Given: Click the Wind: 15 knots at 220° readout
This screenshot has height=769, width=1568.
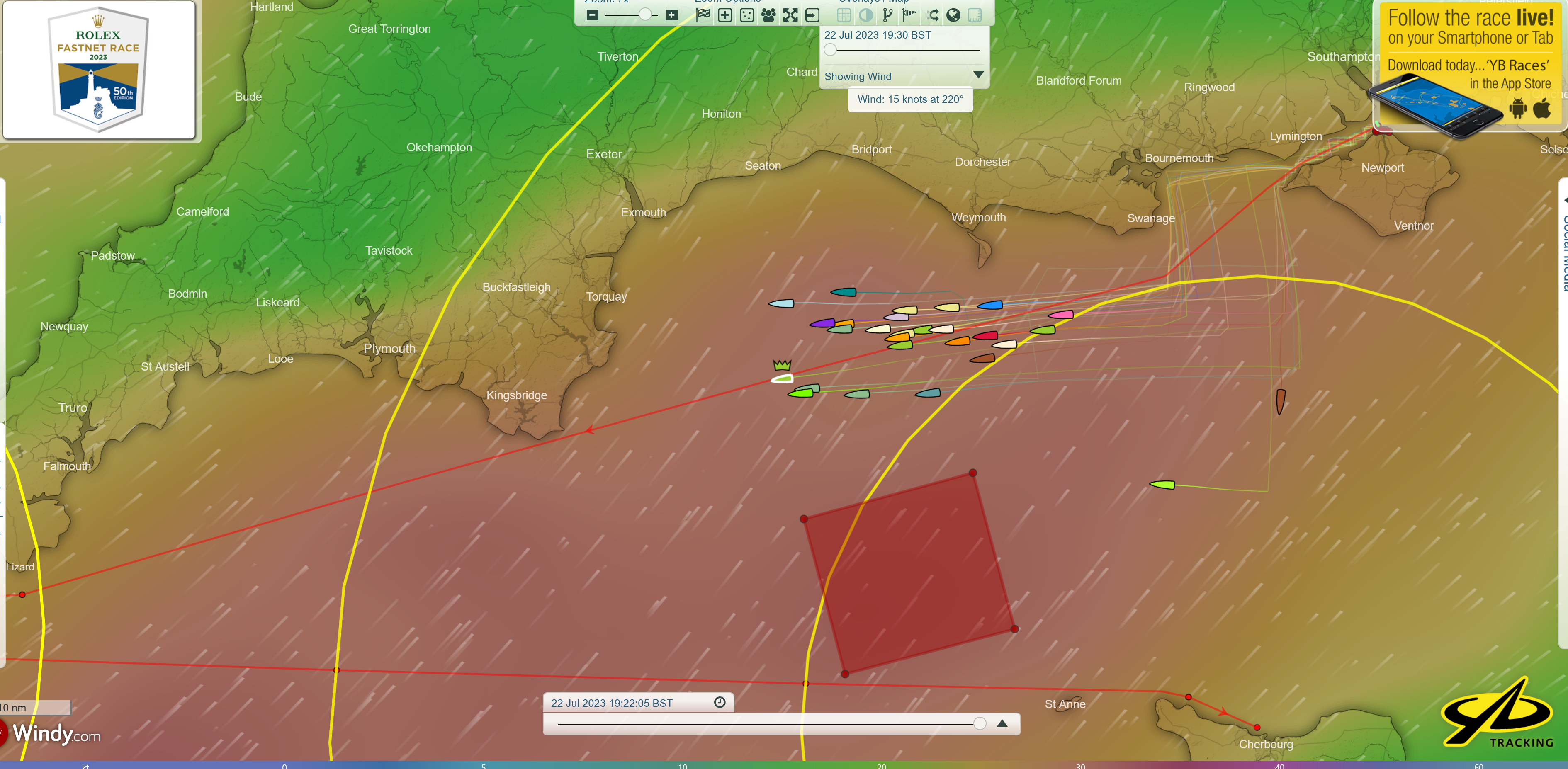Looking at the screenshot, I should pyautogui.click(x=910, y=100).
